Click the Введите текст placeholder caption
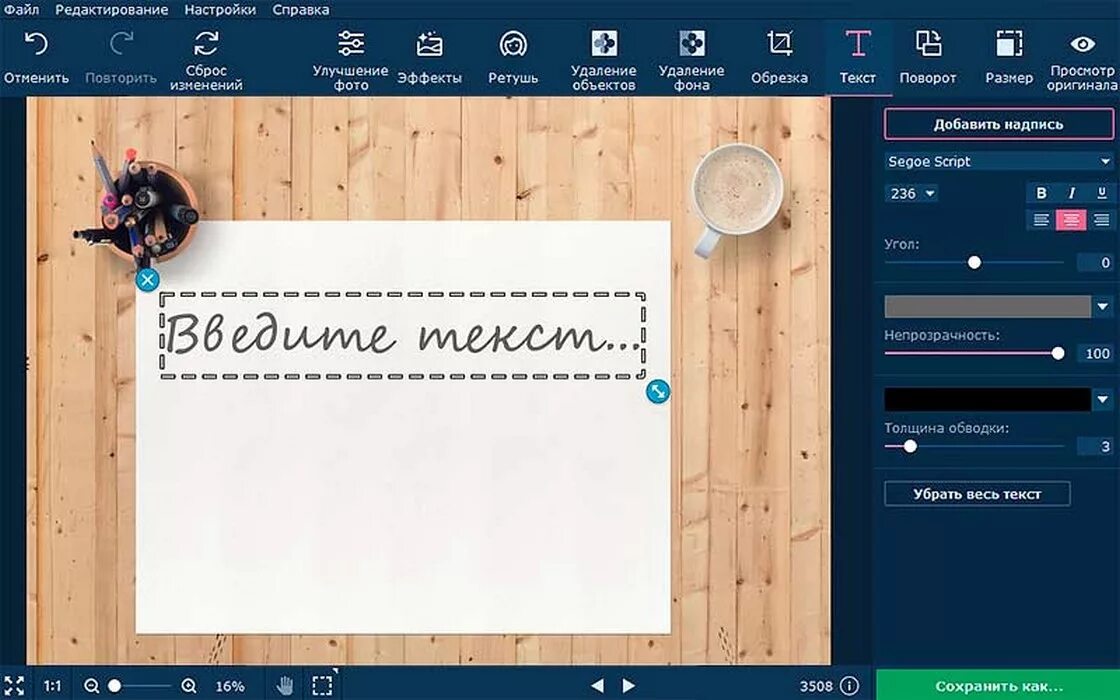 pyautogui.click(x=404, y=334)
